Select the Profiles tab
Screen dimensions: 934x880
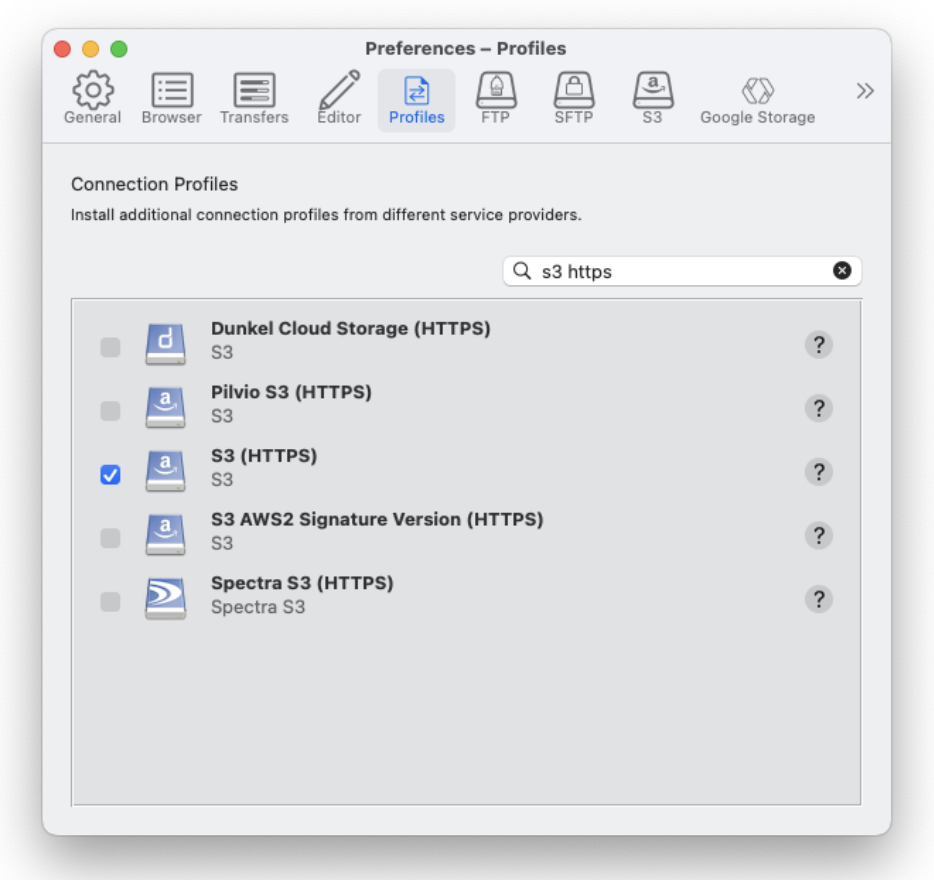click(x=416, y=99)
